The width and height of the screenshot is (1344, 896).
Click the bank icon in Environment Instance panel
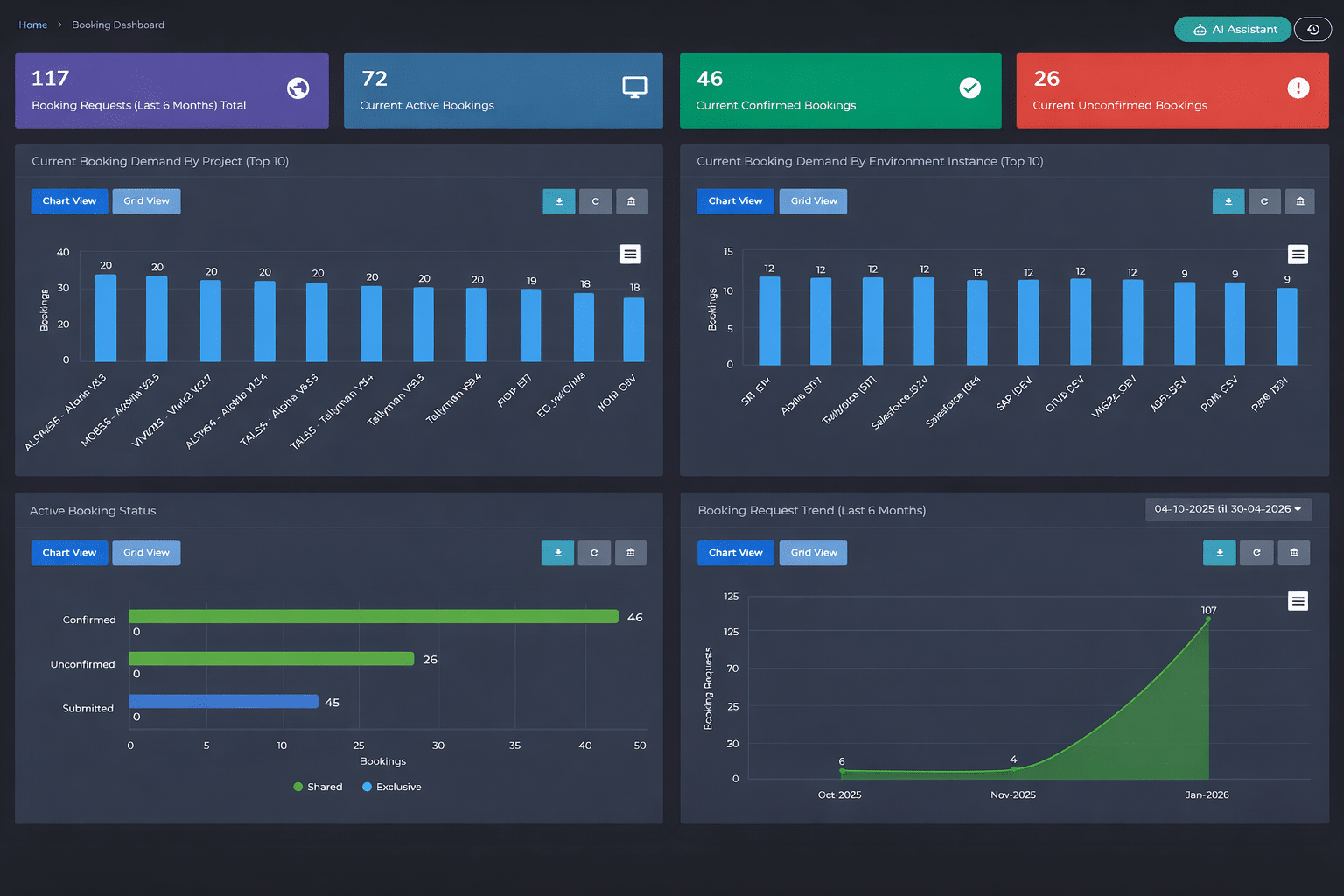click(1299, 201)
